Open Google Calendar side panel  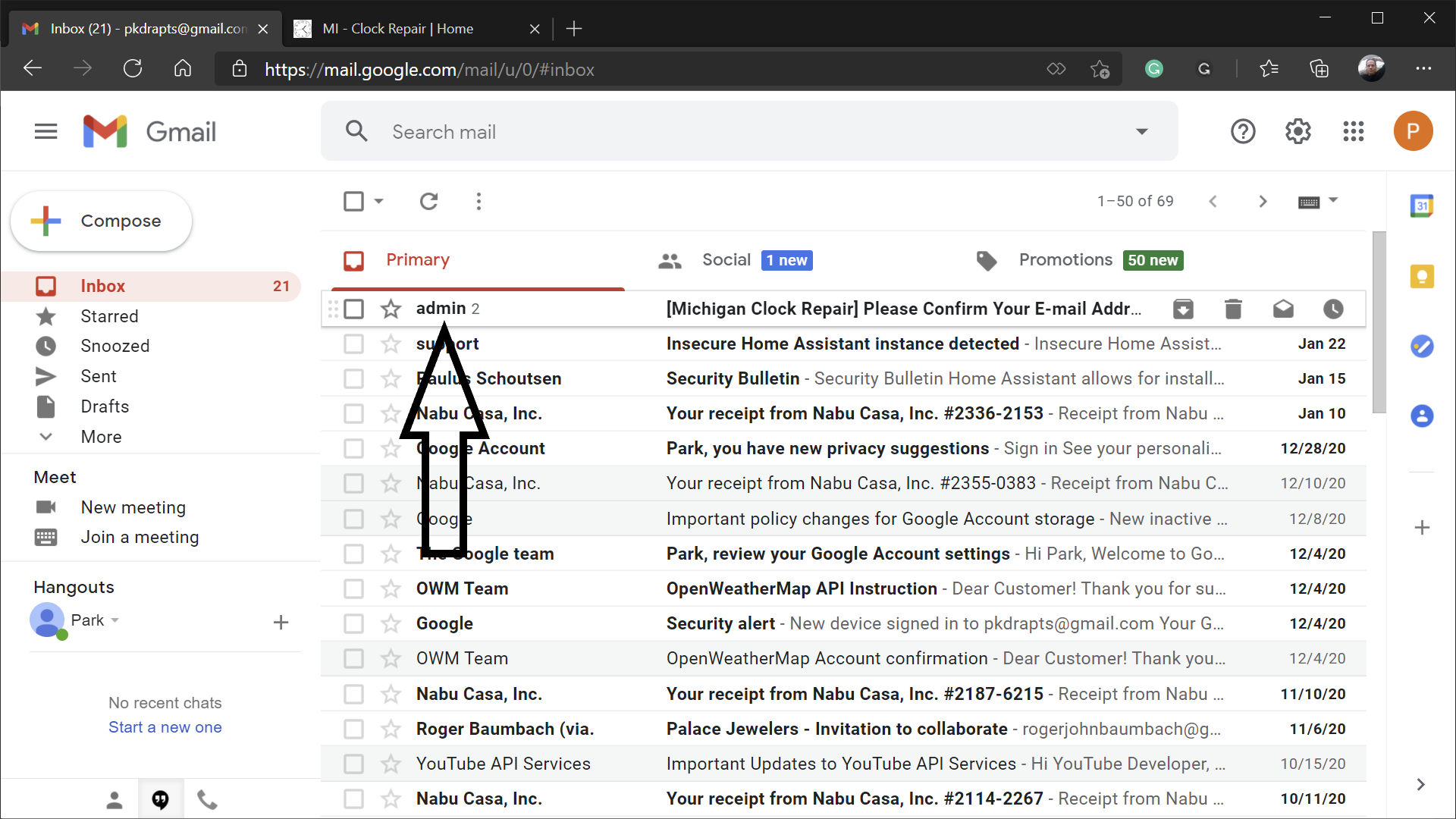pos(1422,206)
